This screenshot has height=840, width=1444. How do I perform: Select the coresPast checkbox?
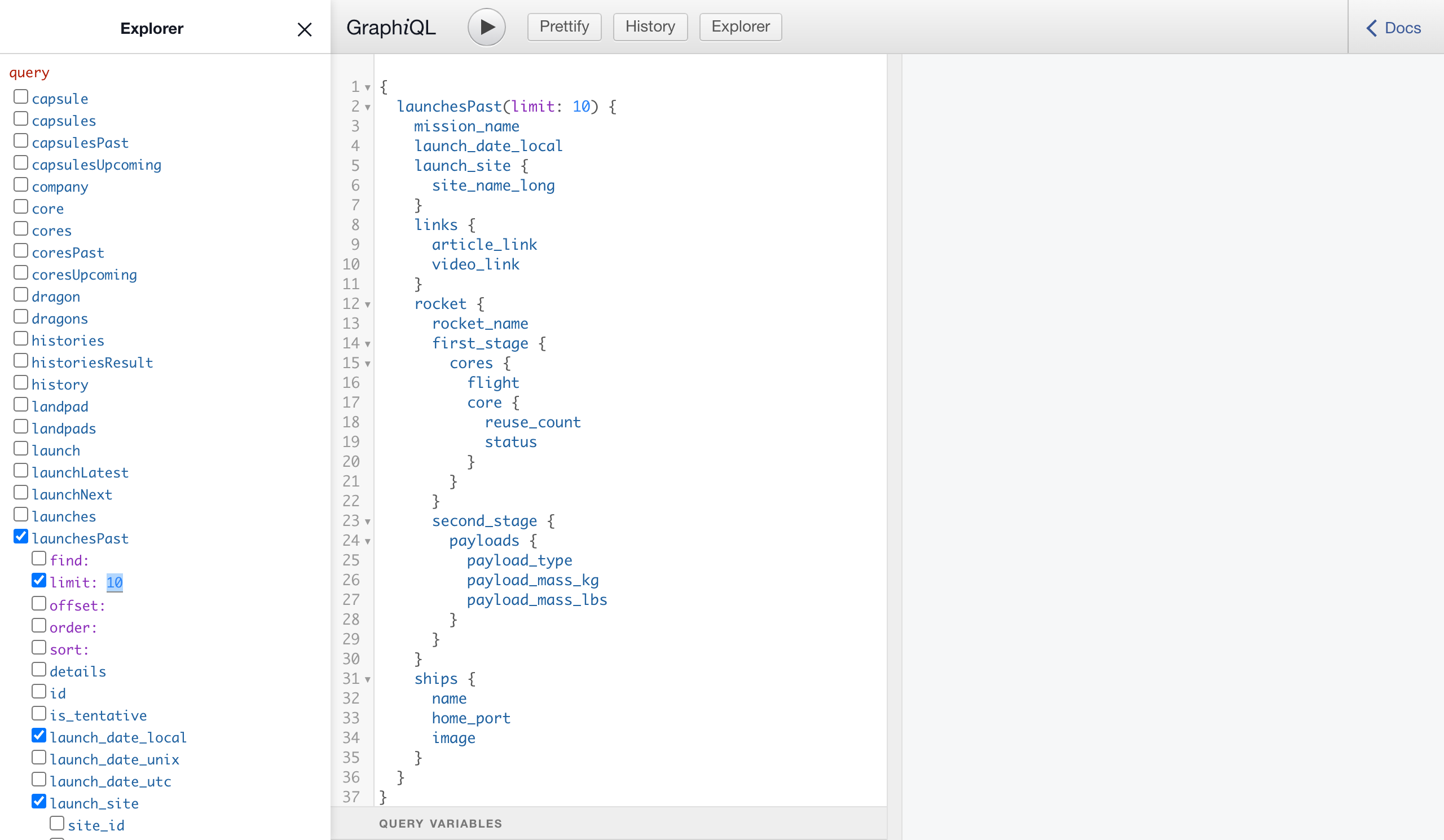point(21,250)
